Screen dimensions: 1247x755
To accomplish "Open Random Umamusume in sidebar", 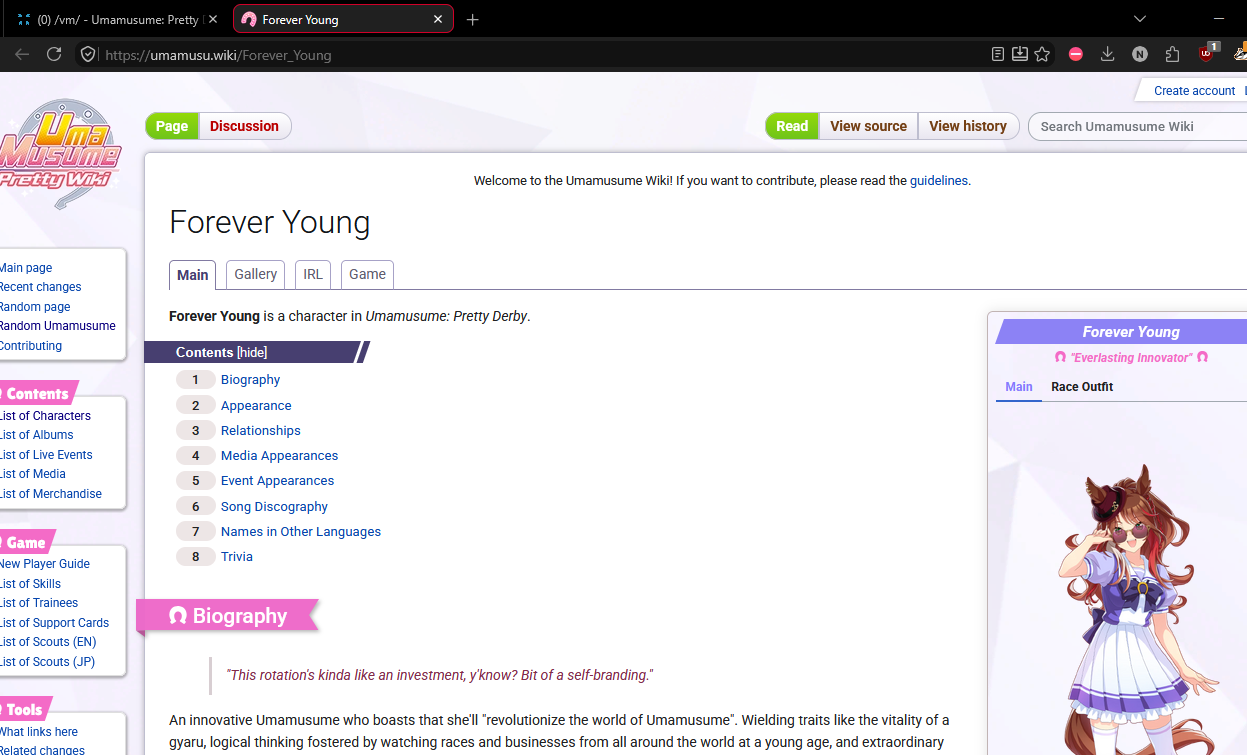I will 57,326.
